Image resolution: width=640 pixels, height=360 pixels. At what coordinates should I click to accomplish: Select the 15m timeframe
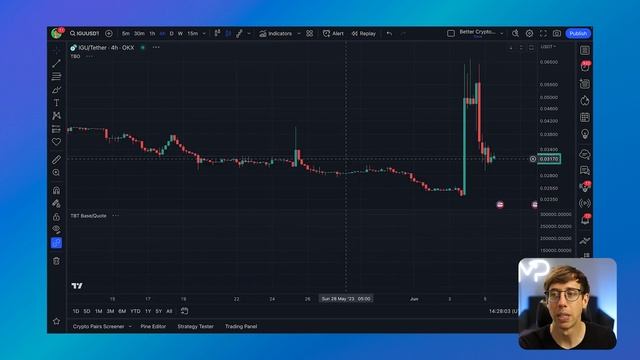point(193,33)
